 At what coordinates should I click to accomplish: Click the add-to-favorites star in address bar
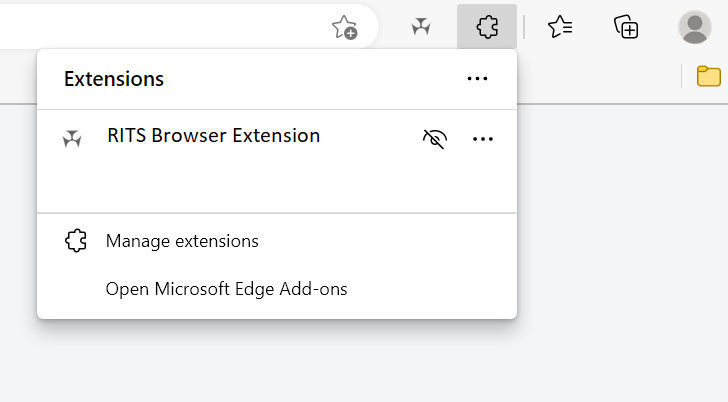[x=343, y=27]
